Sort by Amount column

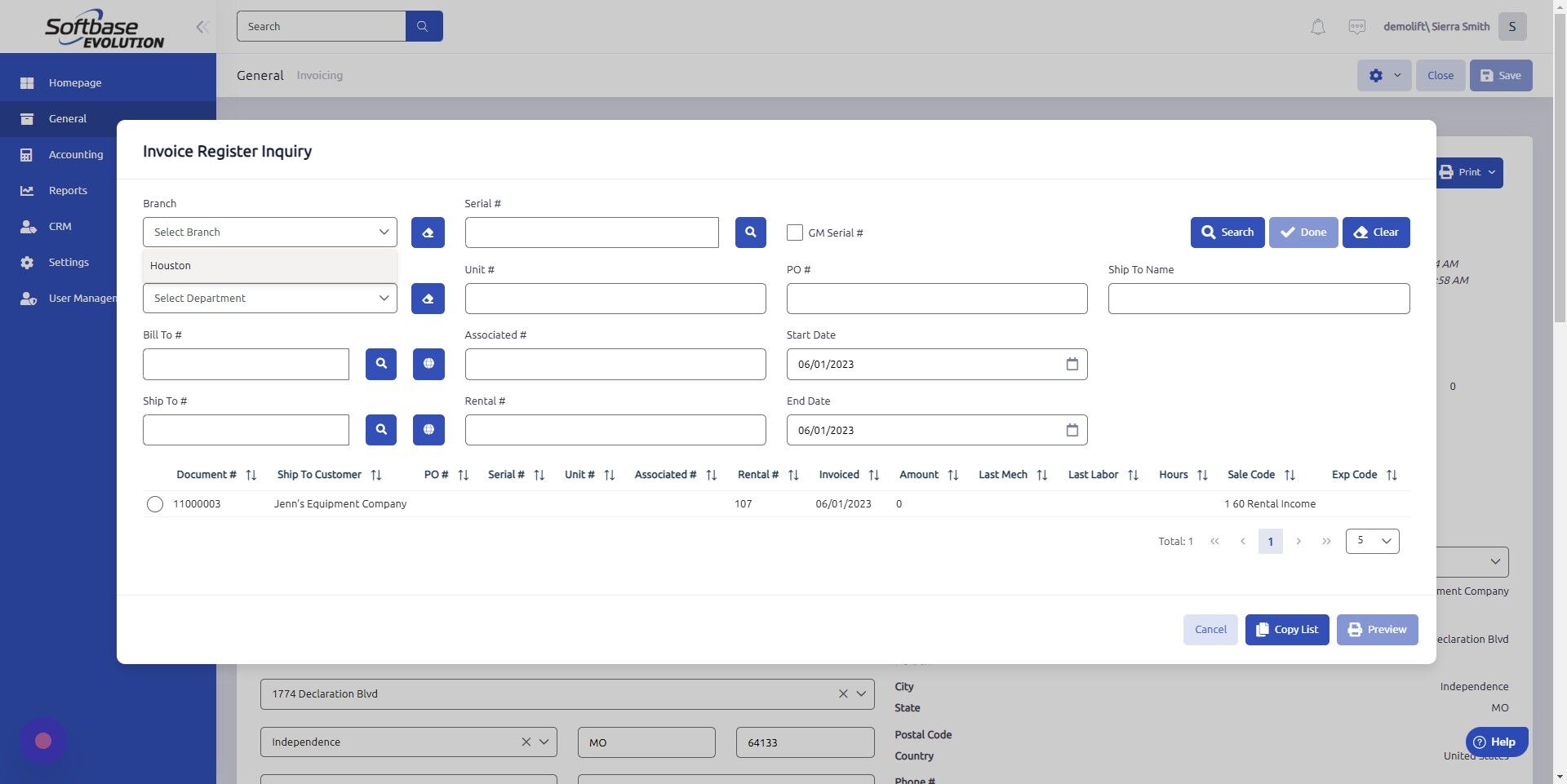pos(953,475)
